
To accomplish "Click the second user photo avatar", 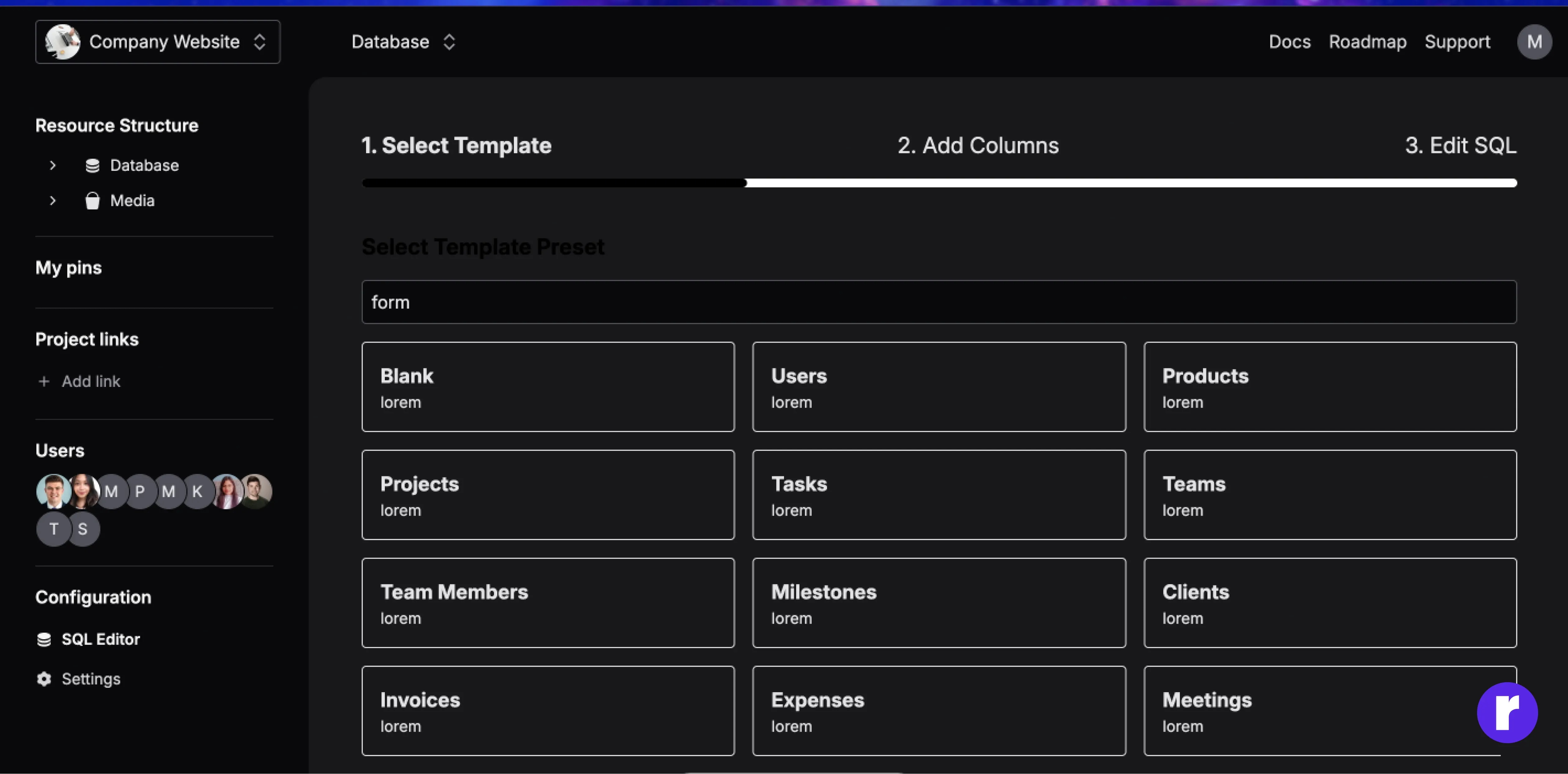I will click(x=83, y=491).
